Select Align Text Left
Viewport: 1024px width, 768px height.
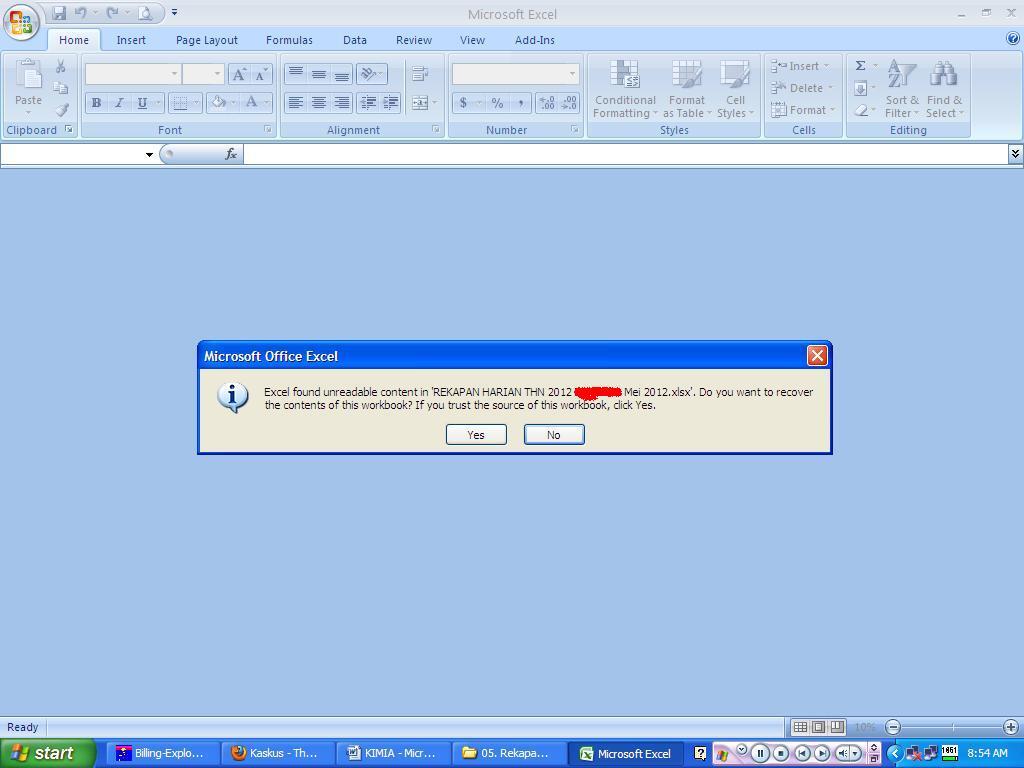(x=296, y=103)
